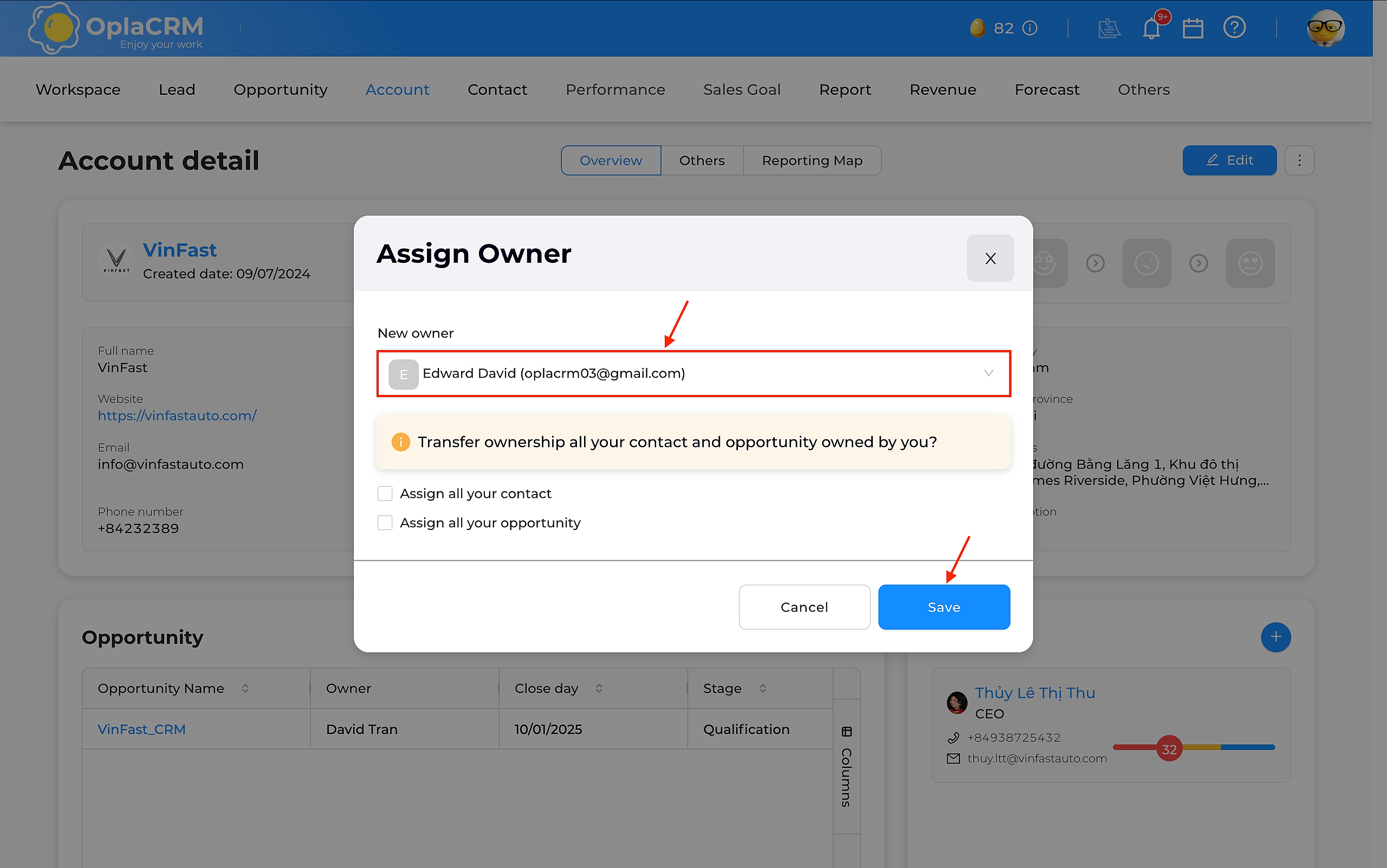
Task: Open the Opportunity menu
Action: click(x=280, y=89)
